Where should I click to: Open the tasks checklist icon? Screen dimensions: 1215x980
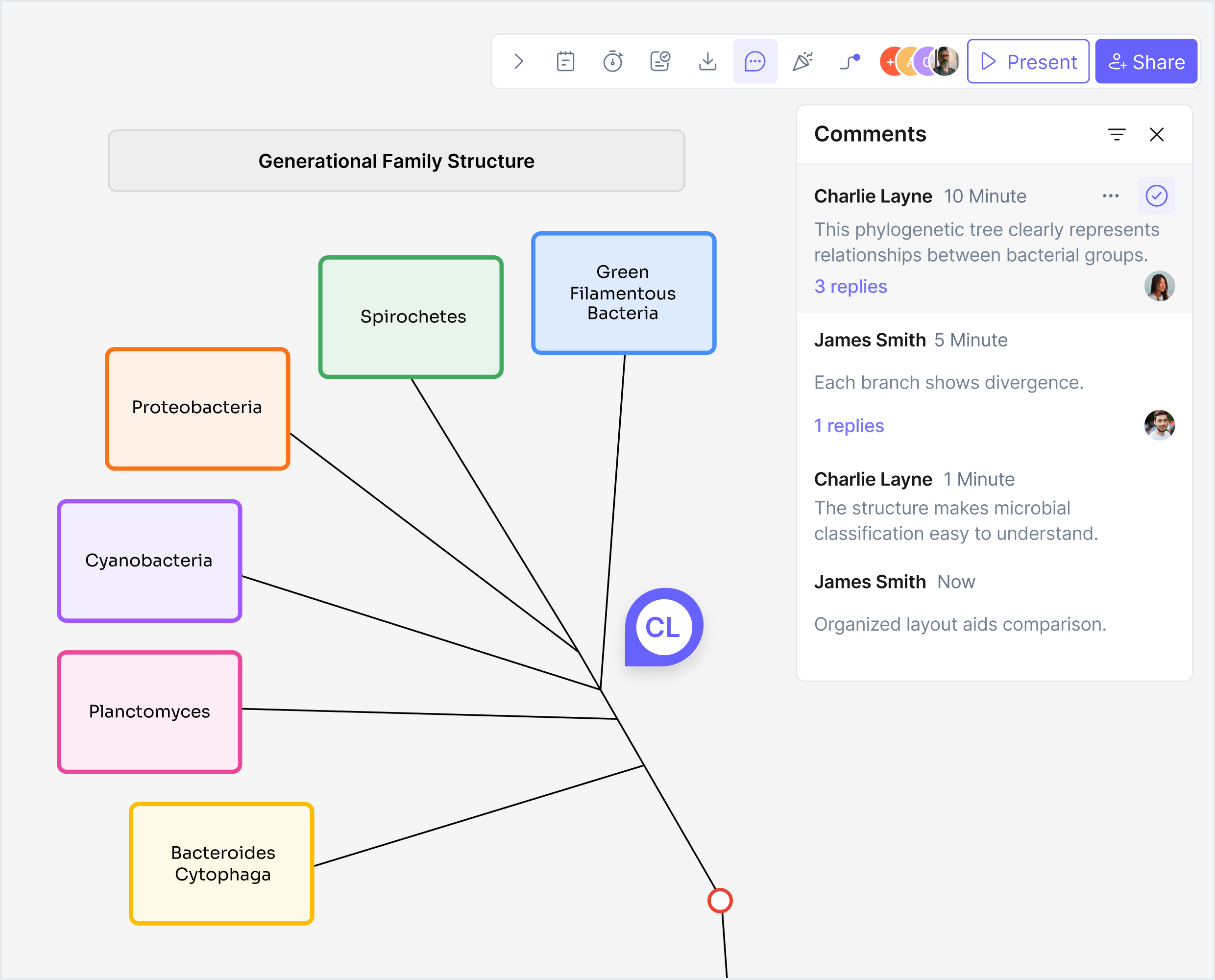click(660, 62)
